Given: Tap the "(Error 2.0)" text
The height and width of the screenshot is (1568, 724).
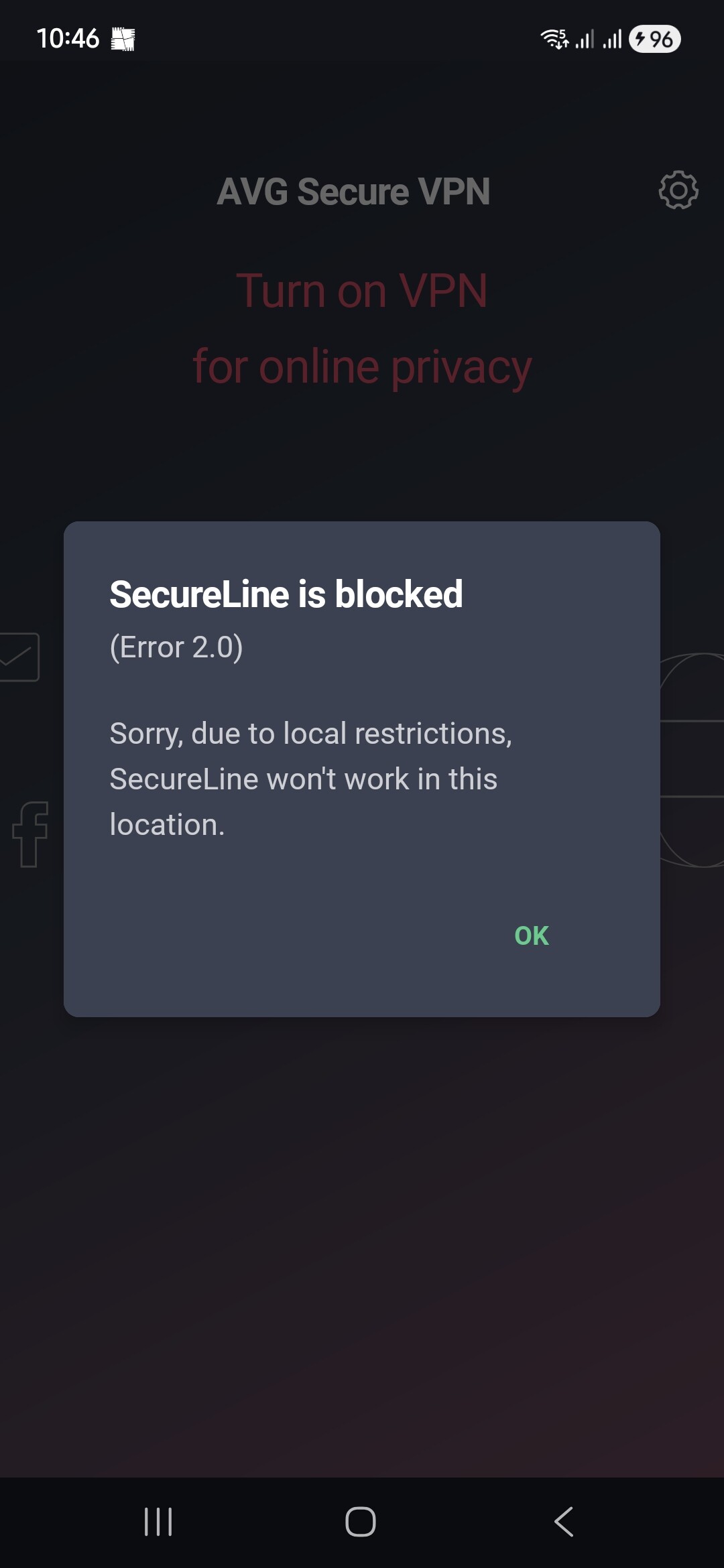Looking at the screenshot, I should [176, 647].
